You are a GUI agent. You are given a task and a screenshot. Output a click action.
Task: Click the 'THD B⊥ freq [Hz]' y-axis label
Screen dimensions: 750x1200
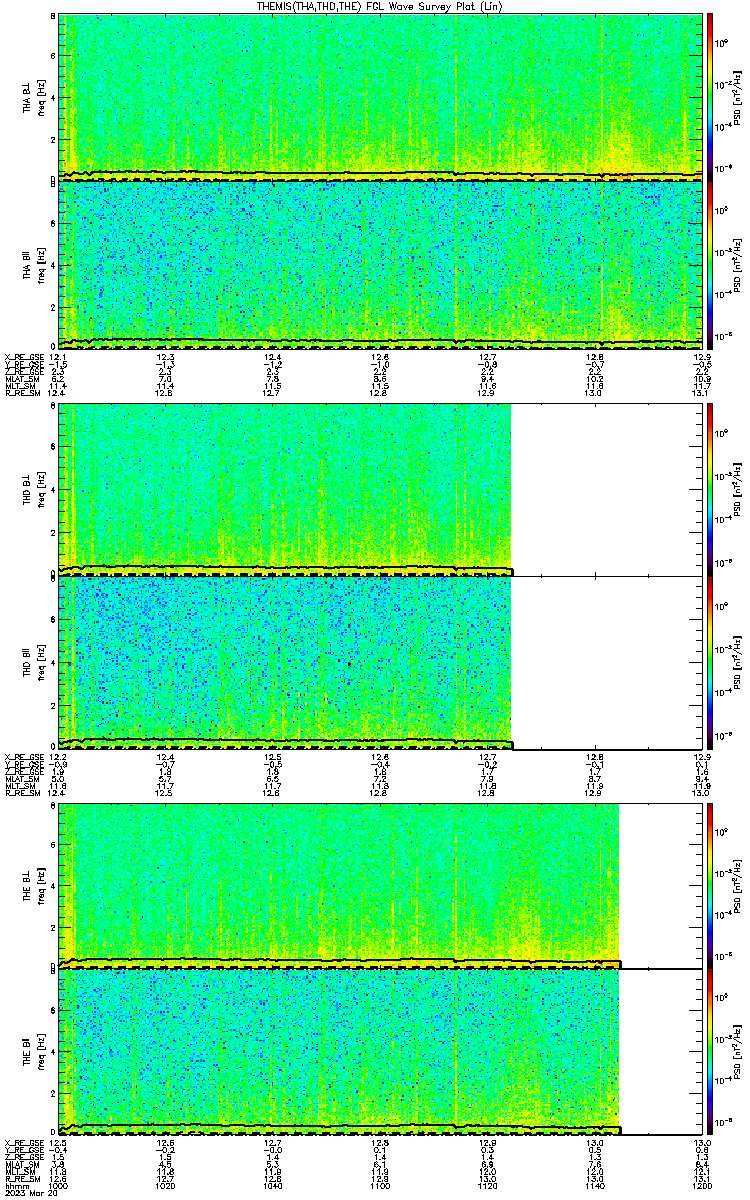click(33, 490)
